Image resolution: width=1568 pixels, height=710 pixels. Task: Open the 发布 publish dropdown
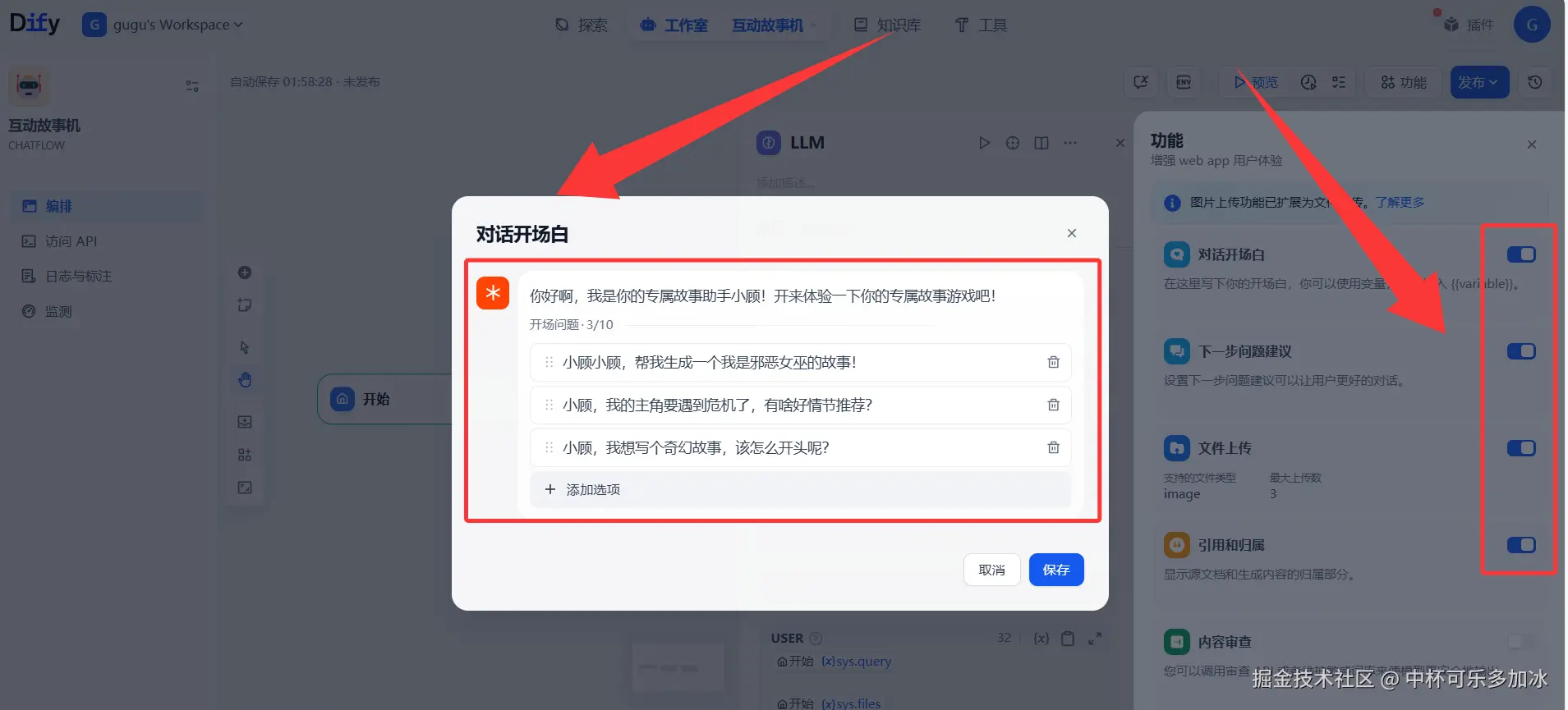[x=1479, y=82]
